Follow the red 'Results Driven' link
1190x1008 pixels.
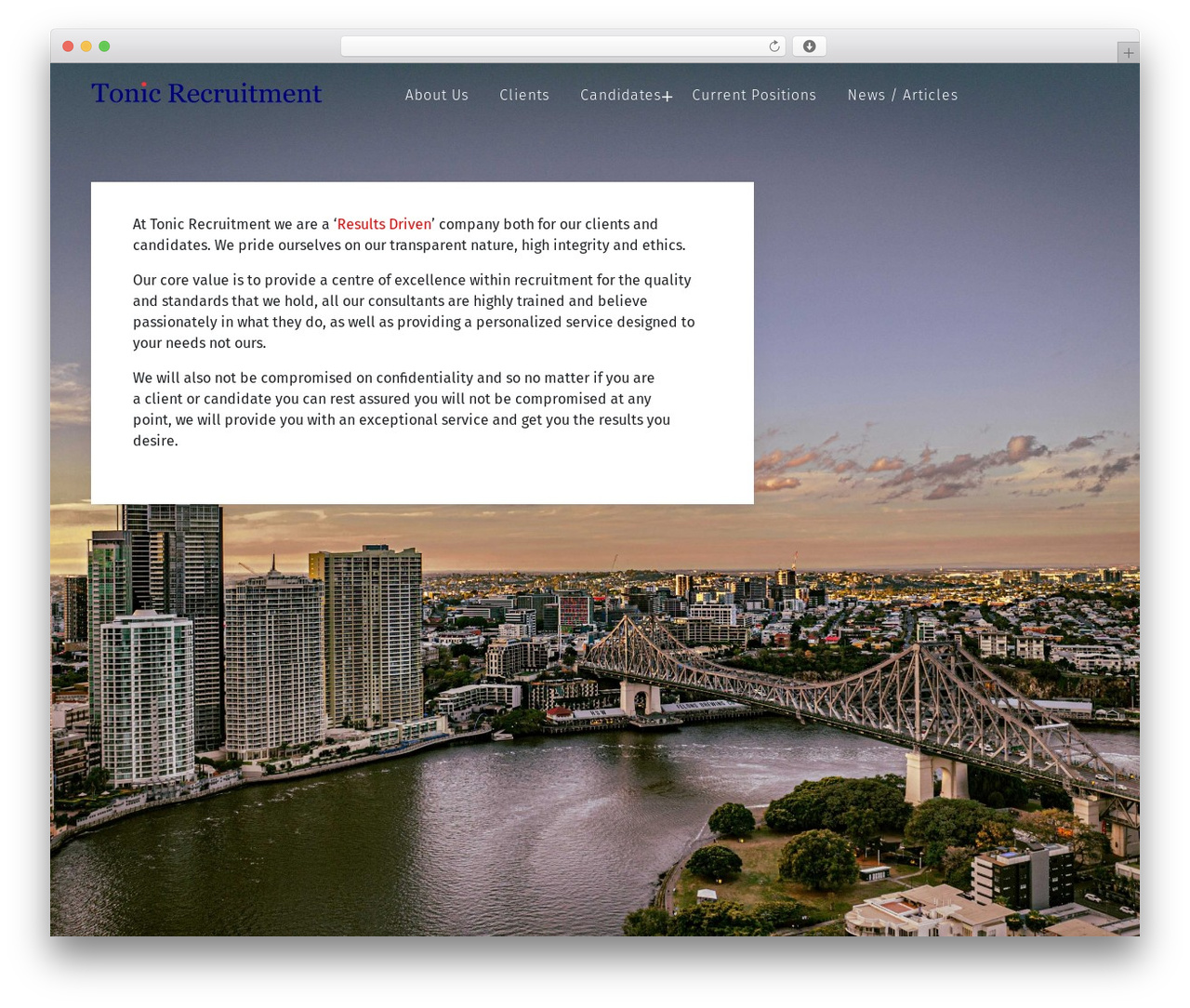[x=384, y=224]
